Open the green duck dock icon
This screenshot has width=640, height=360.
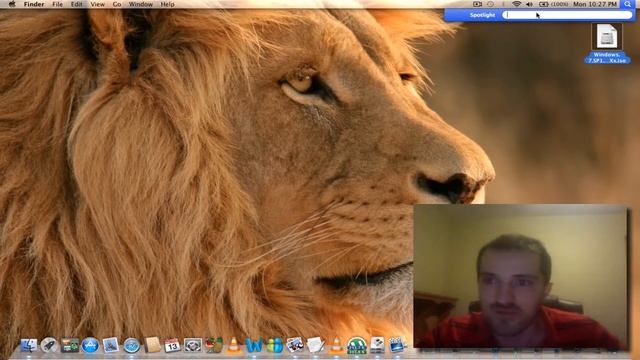pos(213,345)
